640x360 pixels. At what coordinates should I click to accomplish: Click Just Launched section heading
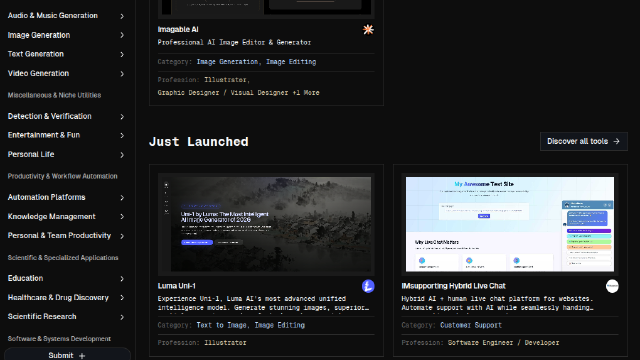pyautogui.click(x=199, y=142)
